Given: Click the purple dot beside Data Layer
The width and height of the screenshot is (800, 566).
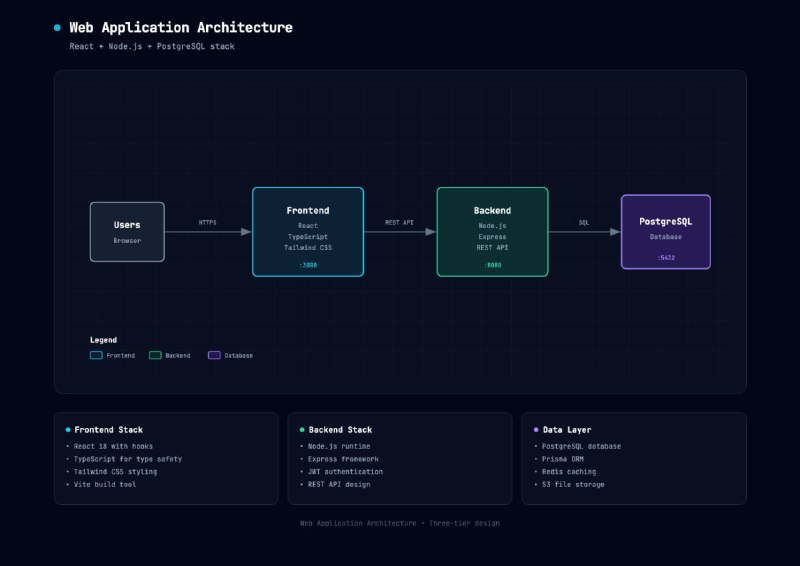Looking at the screenshot, I should [535, 429].
